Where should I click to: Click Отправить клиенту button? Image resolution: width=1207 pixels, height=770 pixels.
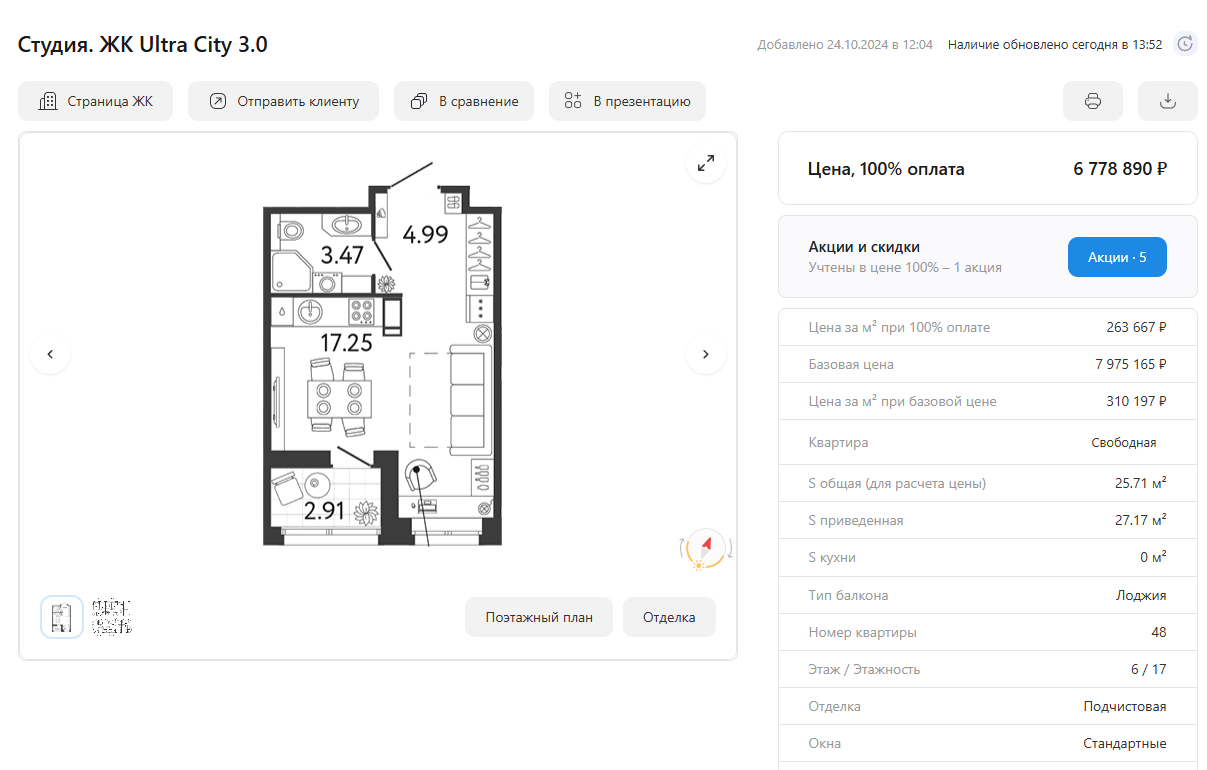click(284, 101)
